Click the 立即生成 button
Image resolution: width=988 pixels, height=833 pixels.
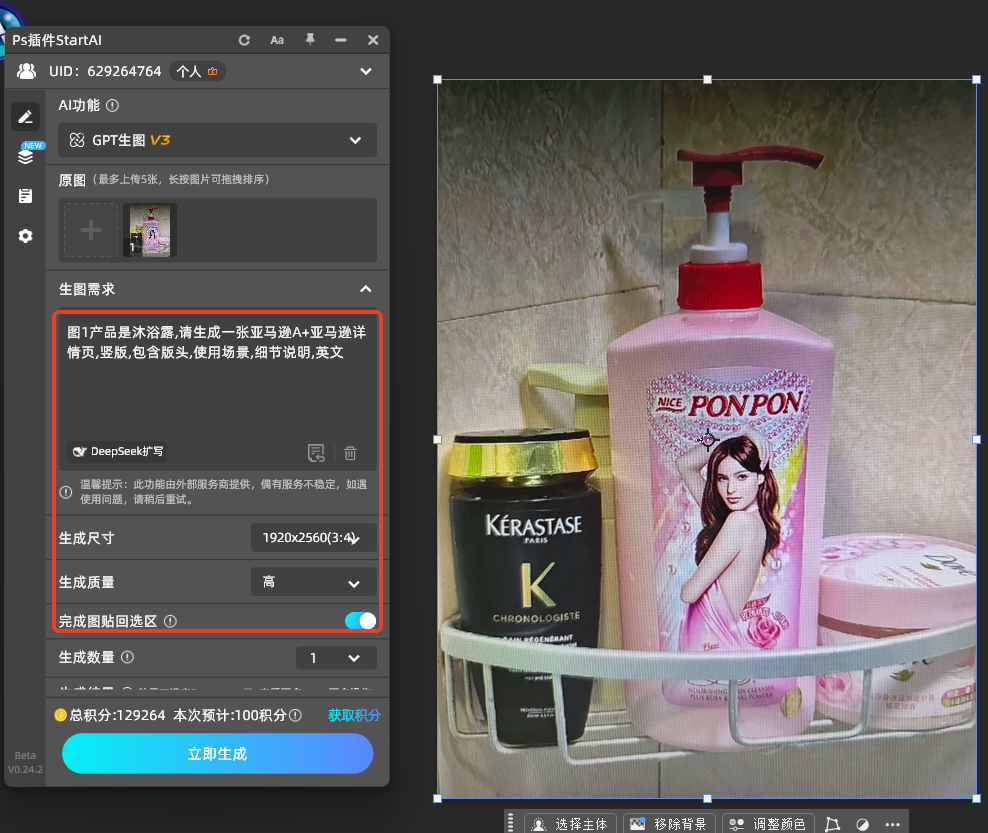(217, 754)
